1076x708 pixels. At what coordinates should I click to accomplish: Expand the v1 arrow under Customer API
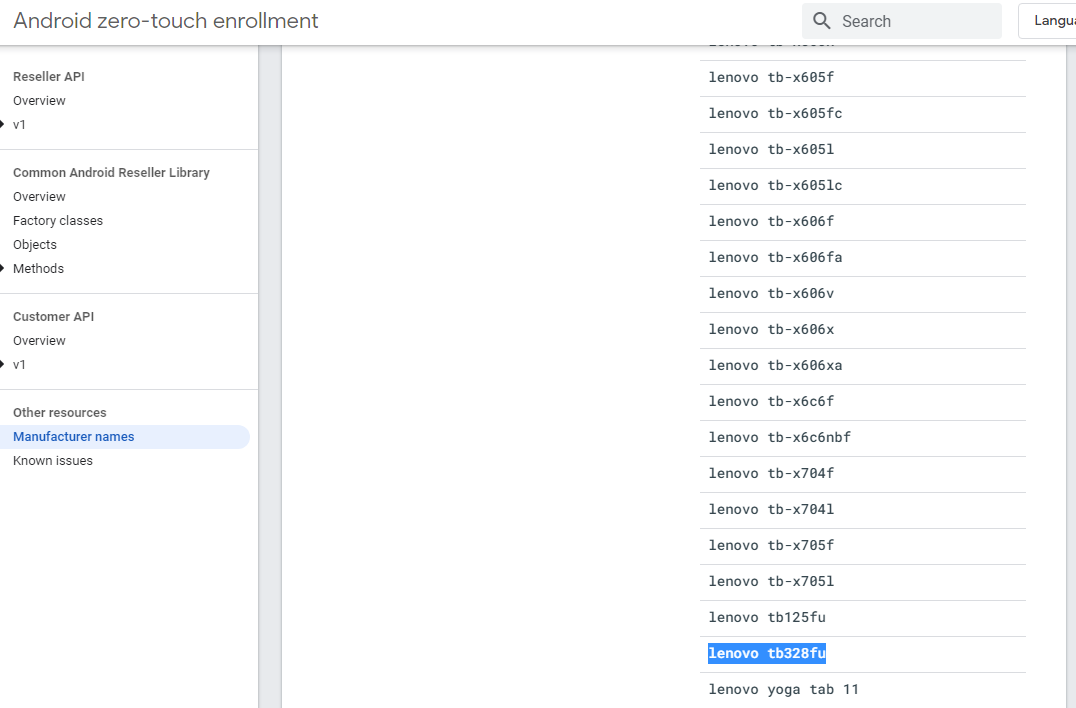point(4,365)
